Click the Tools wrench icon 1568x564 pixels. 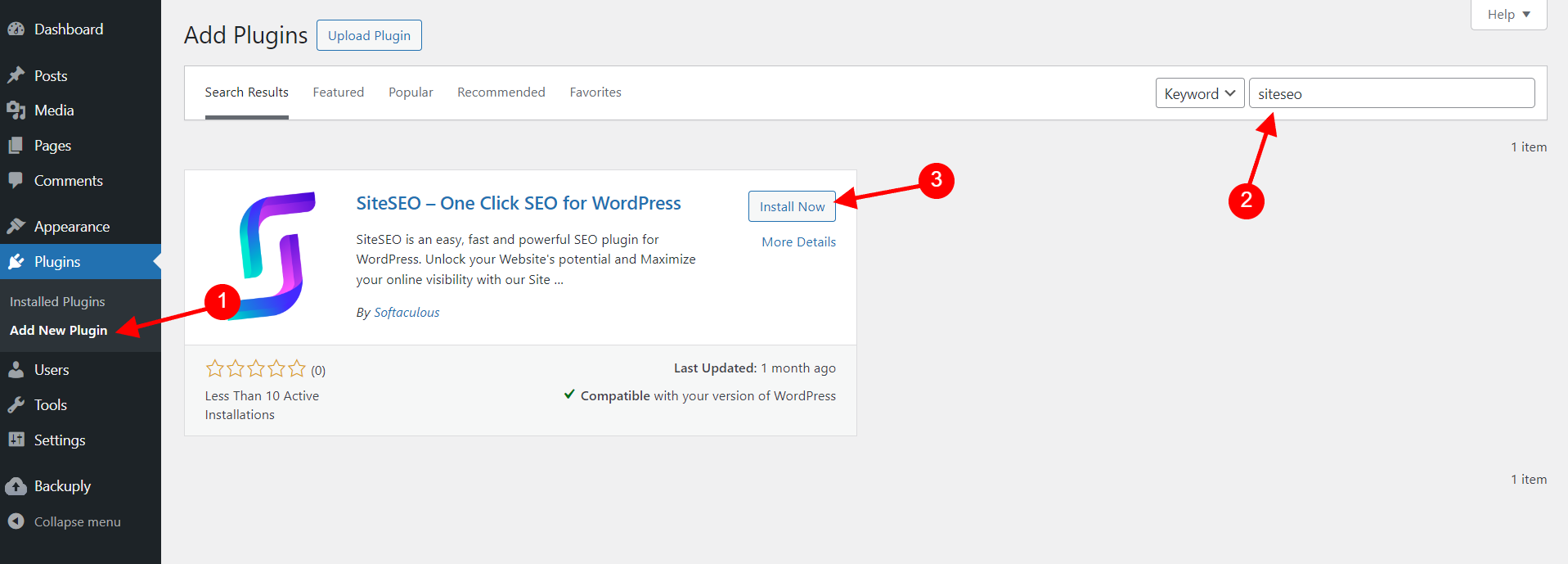(x=16, y=405)
